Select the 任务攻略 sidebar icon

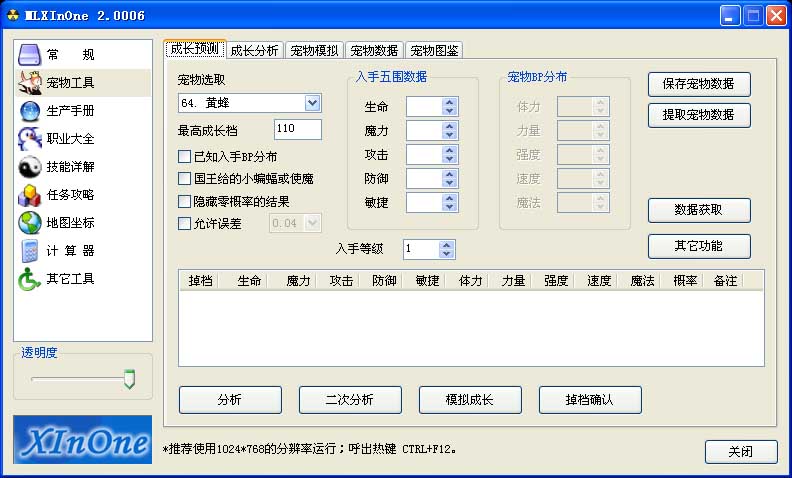[x=30, y=194]
